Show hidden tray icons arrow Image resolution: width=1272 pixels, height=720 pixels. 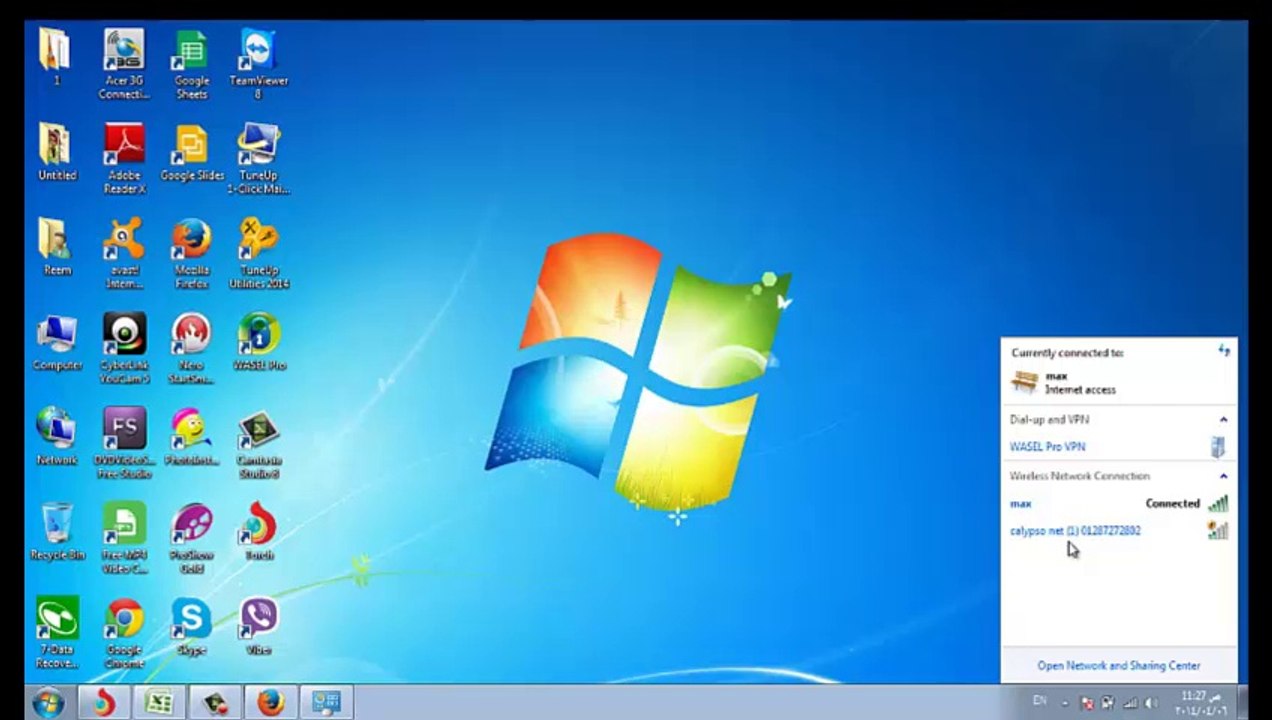pyautogui.click(x=1065, y=704)
